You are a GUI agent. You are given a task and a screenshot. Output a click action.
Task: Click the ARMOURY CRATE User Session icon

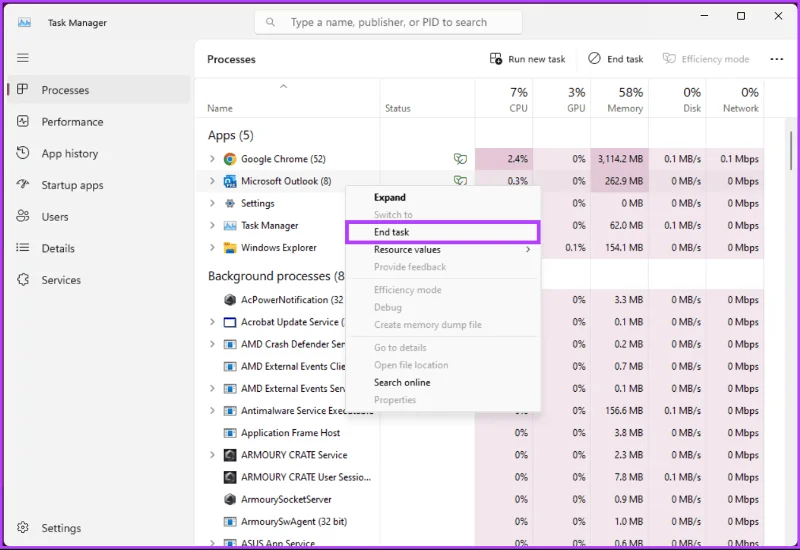(230, 478)
